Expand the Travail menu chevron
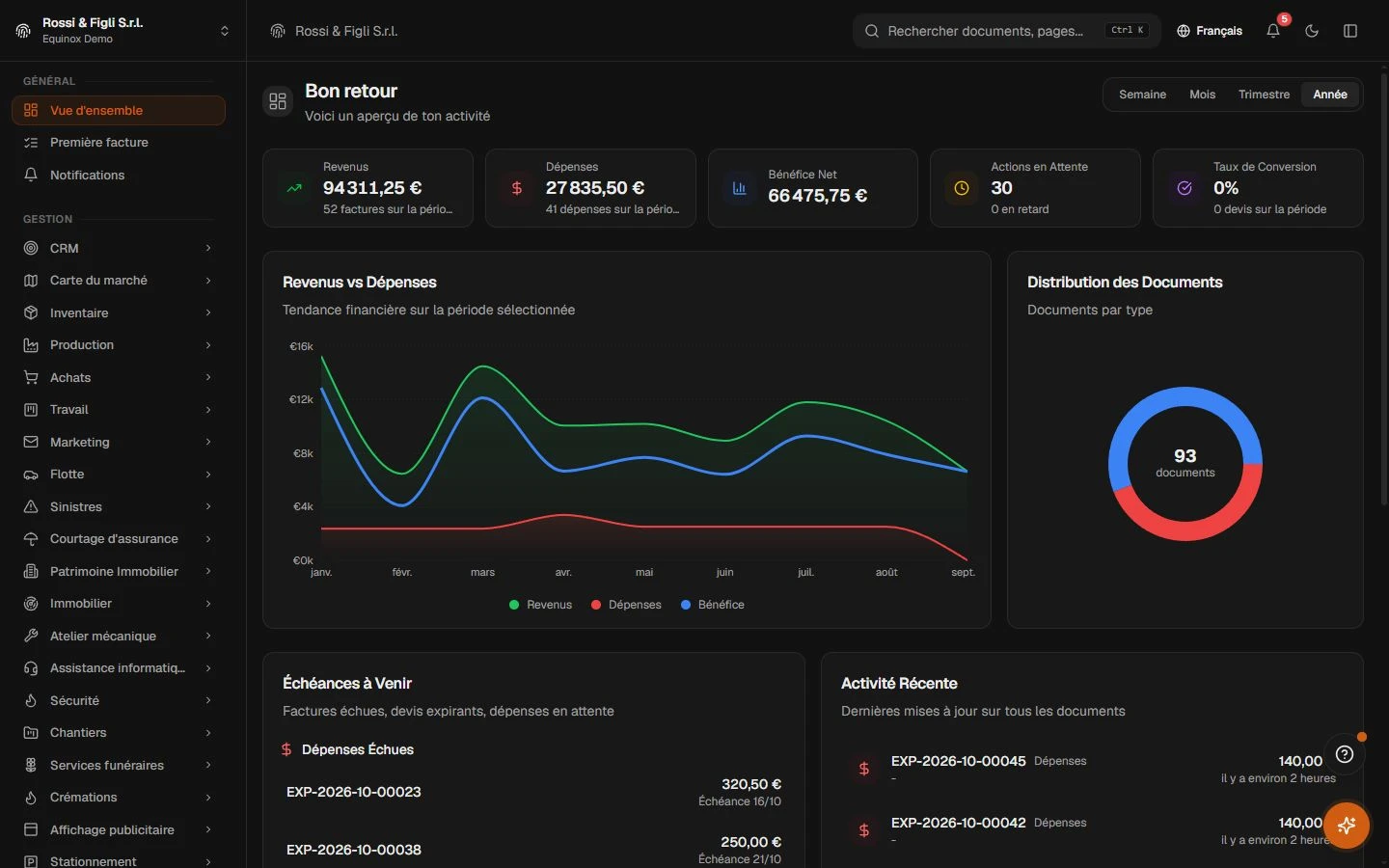 [208, 410]
